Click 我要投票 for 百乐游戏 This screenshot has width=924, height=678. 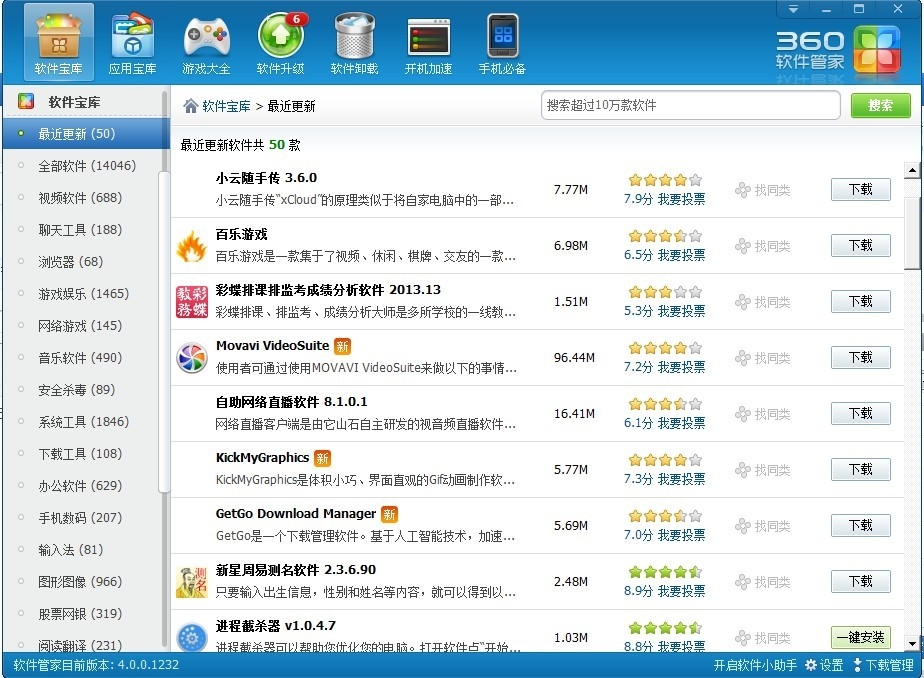click(x=681, y=255)
